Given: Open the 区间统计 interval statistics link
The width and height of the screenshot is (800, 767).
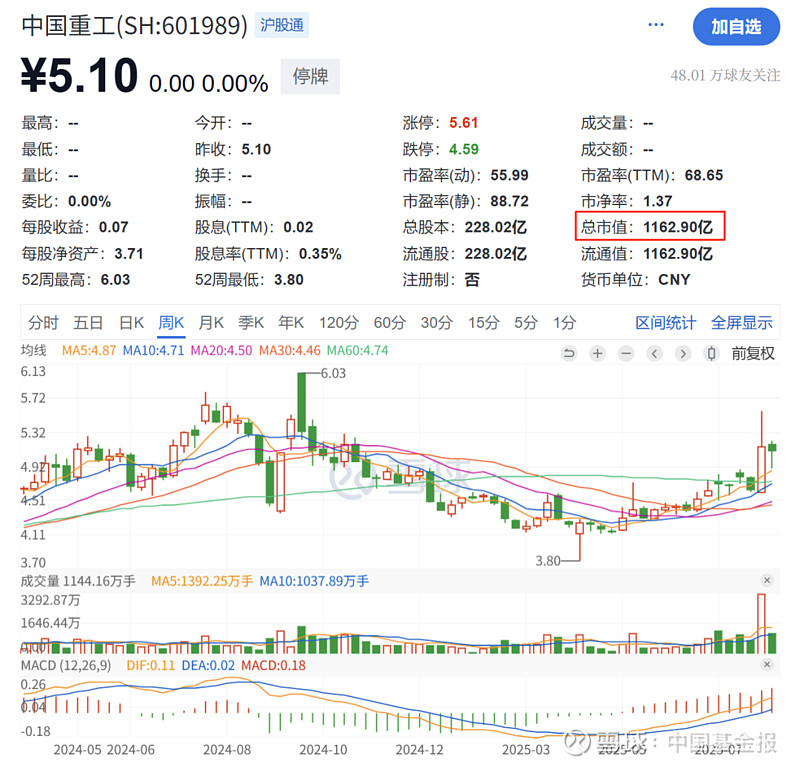Looking at the screenshot, I should coord(666,323).
